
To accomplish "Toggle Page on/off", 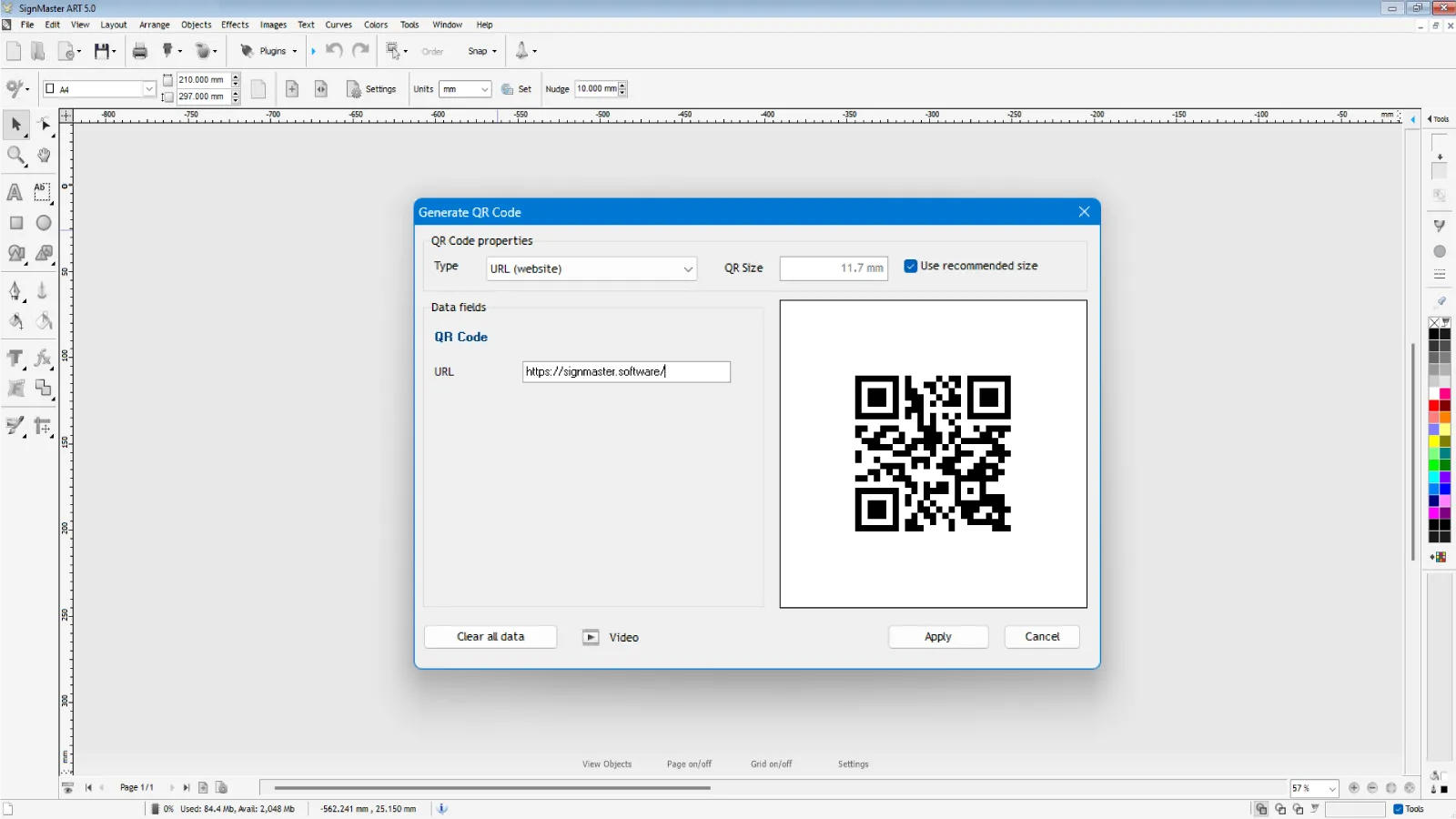I will pyautogui.click(x=689, y=764).
